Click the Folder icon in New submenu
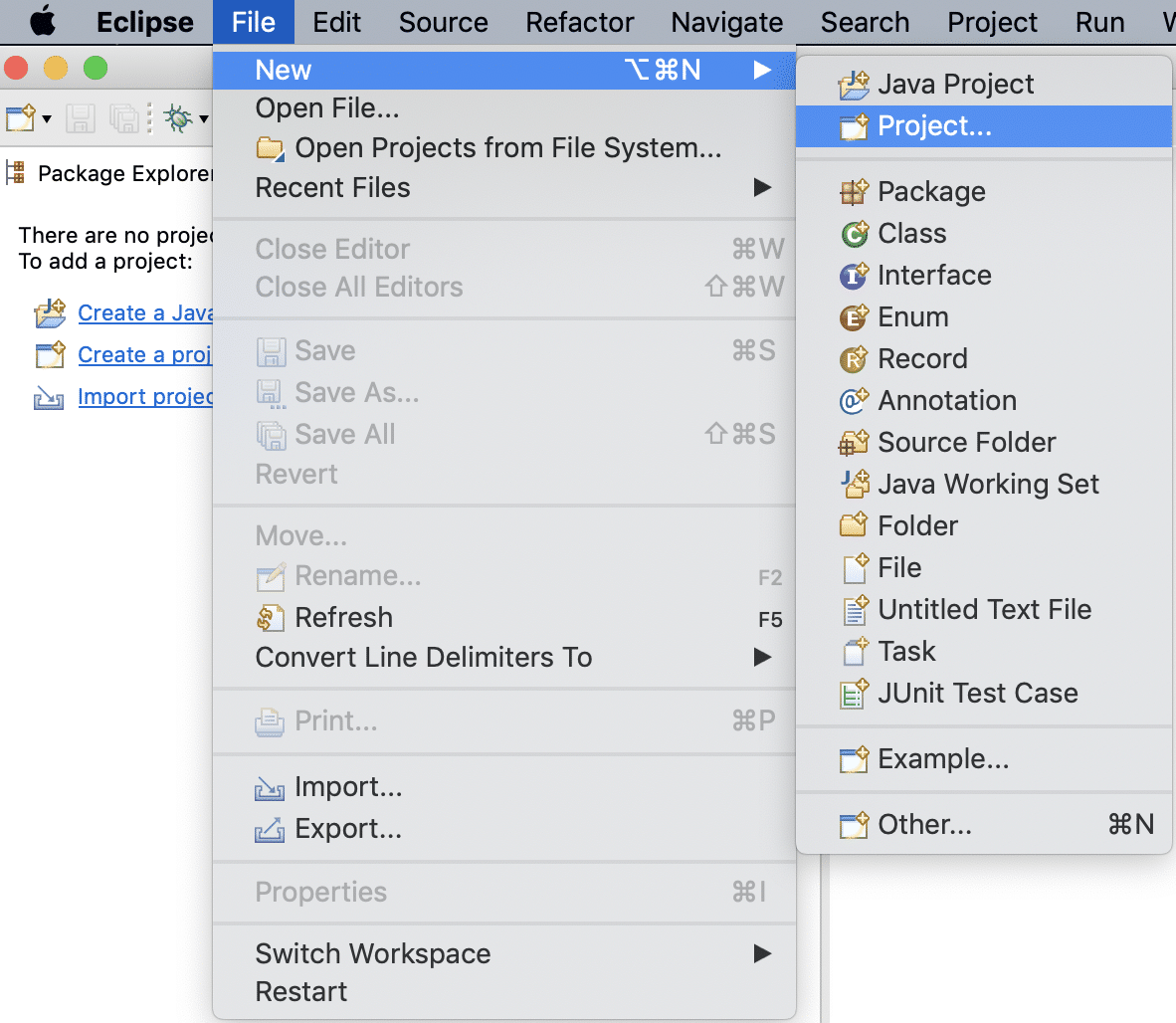This screenshot has width=1176, height=1023. click(854, 525)
